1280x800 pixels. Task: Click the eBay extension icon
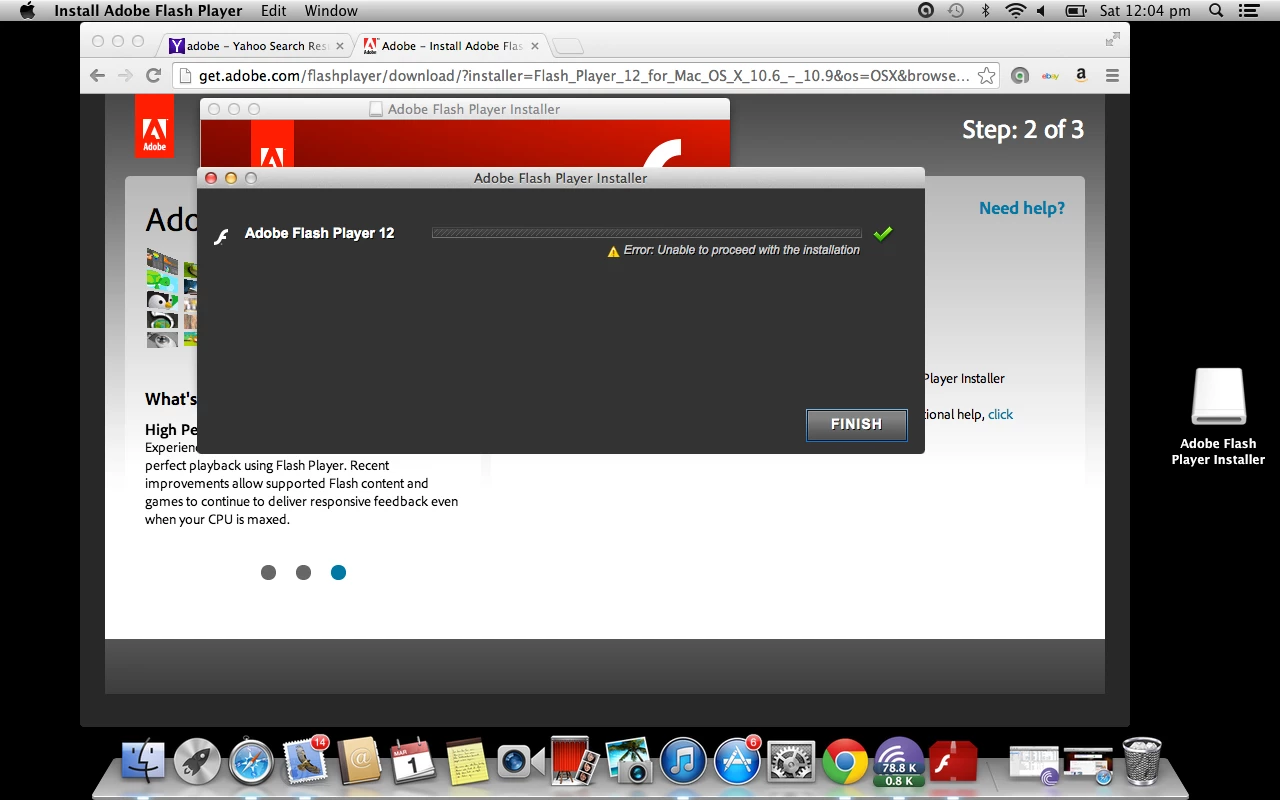1050,76
